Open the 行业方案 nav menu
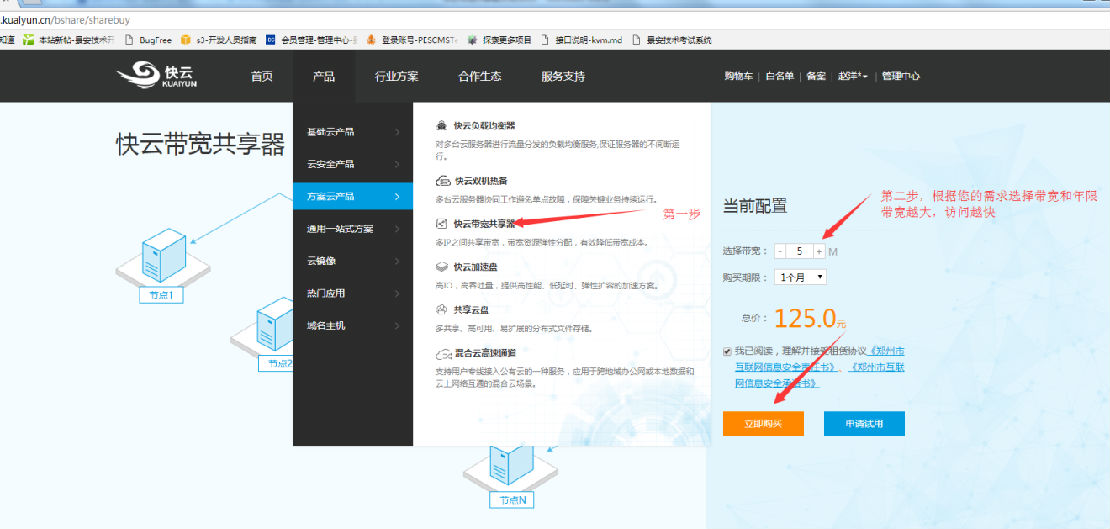1110x529 pixels. (x=396, y=76)
